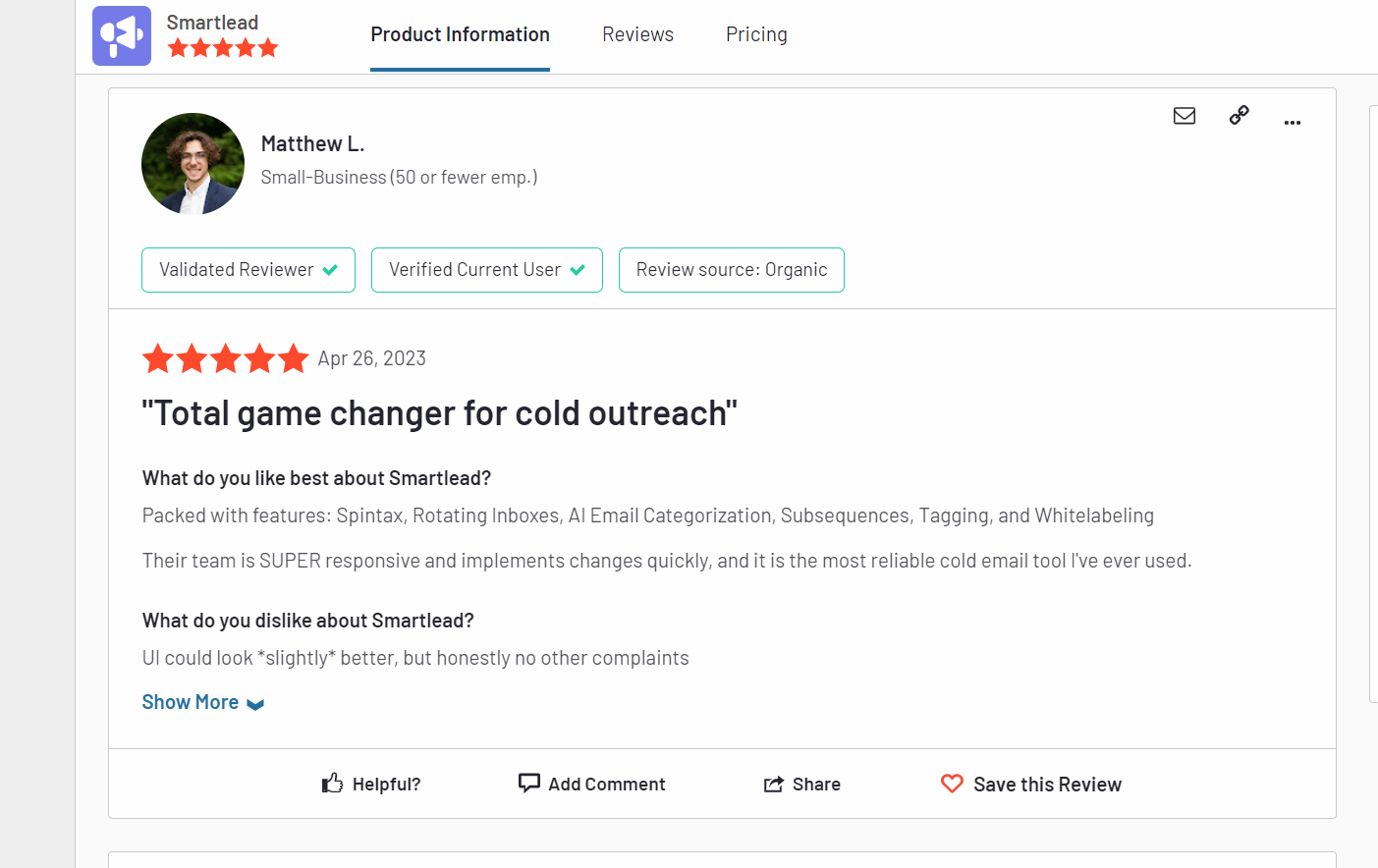
Task: Click the Smartlead header star rating
Action: [223, 48]
